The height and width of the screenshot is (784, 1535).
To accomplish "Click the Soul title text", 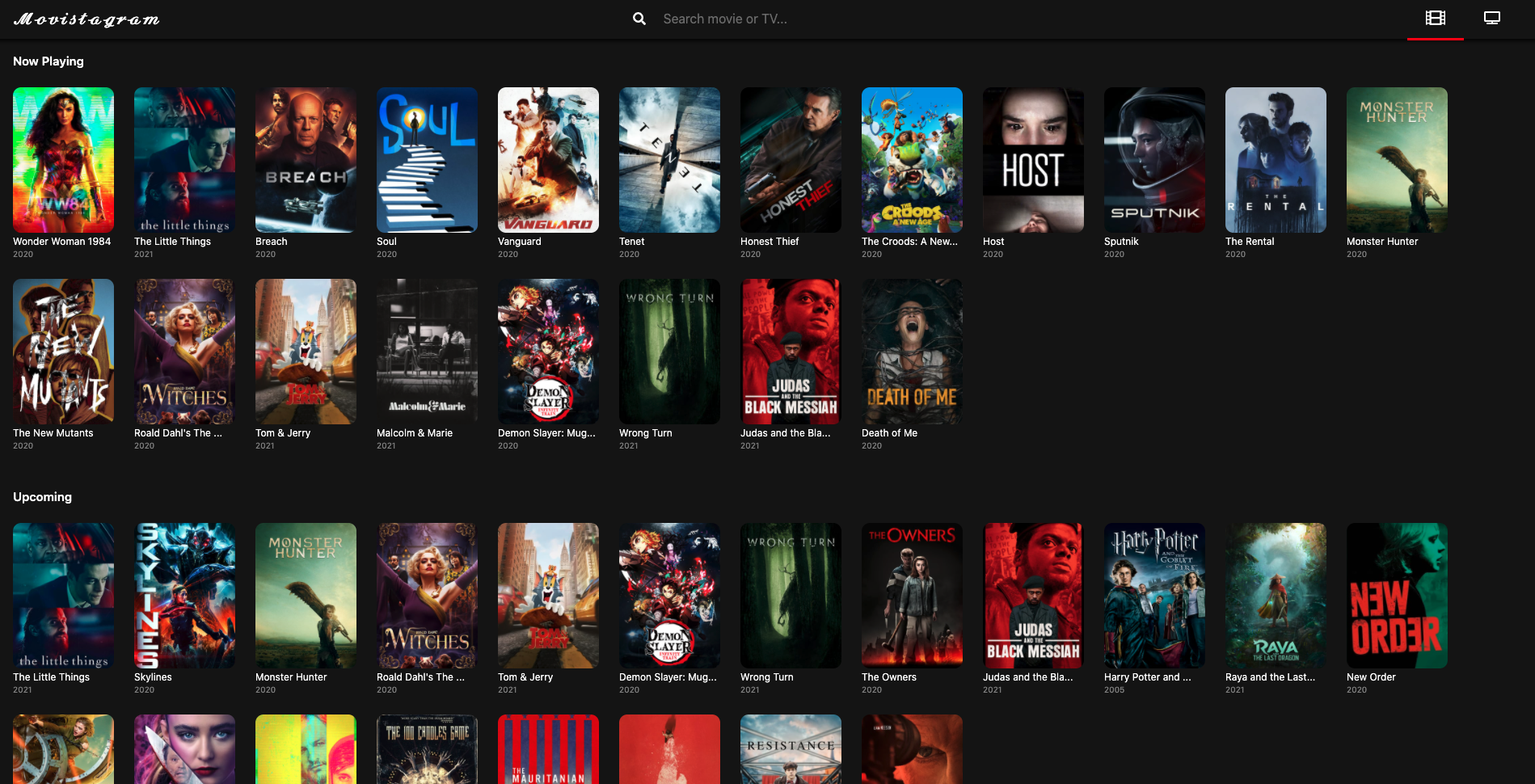I will click(386, 242).
